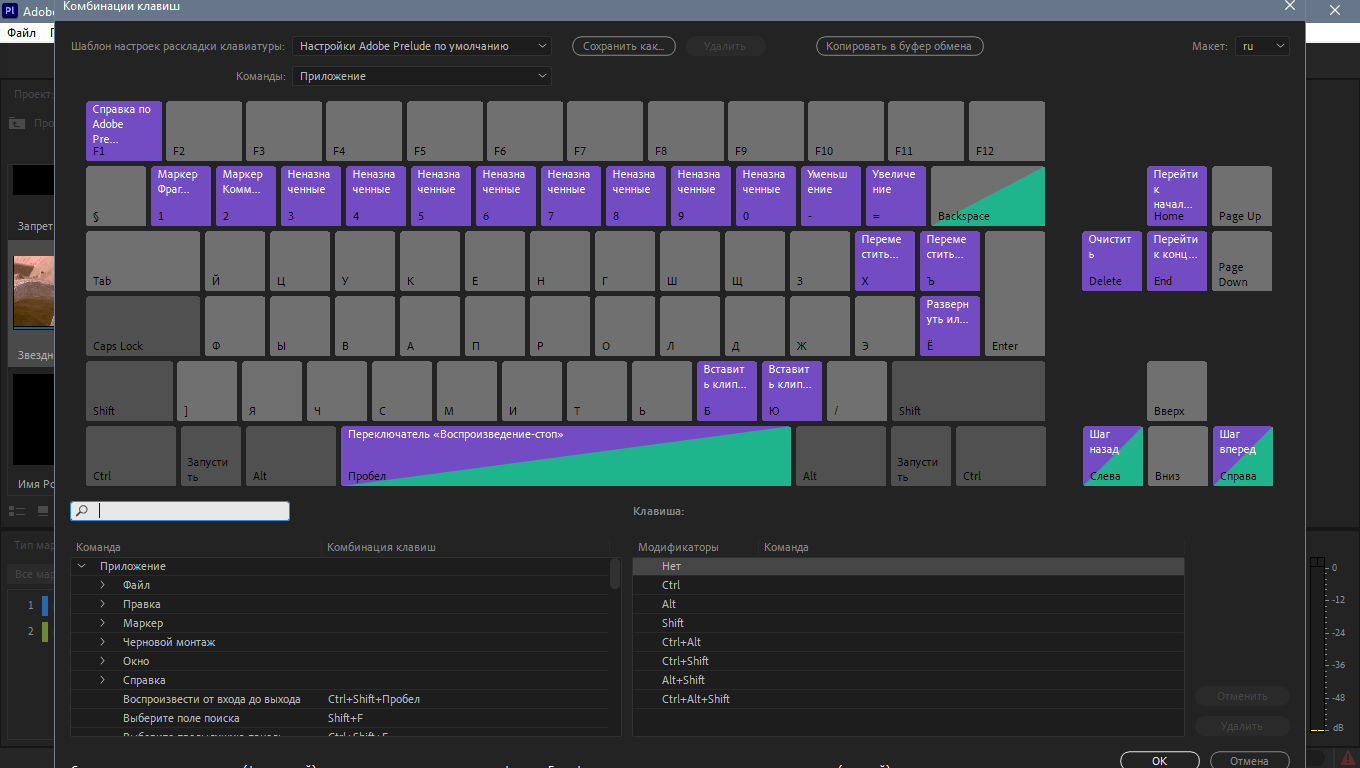Image resolution: width=1360 pixels, height=768 pixels.
Task: Select the Шаг назад left arrow key
Action: 1112,456
